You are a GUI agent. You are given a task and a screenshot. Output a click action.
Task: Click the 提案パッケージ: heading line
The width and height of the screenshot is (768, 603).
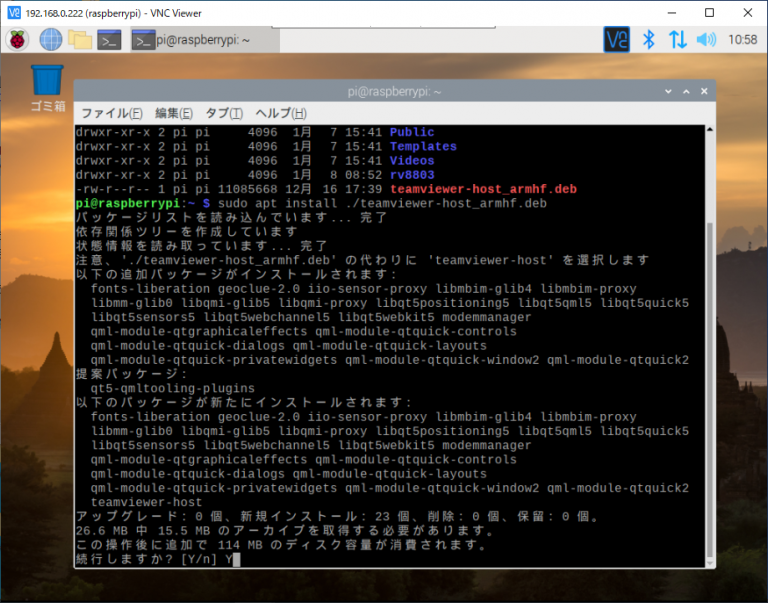coord(132,374)
